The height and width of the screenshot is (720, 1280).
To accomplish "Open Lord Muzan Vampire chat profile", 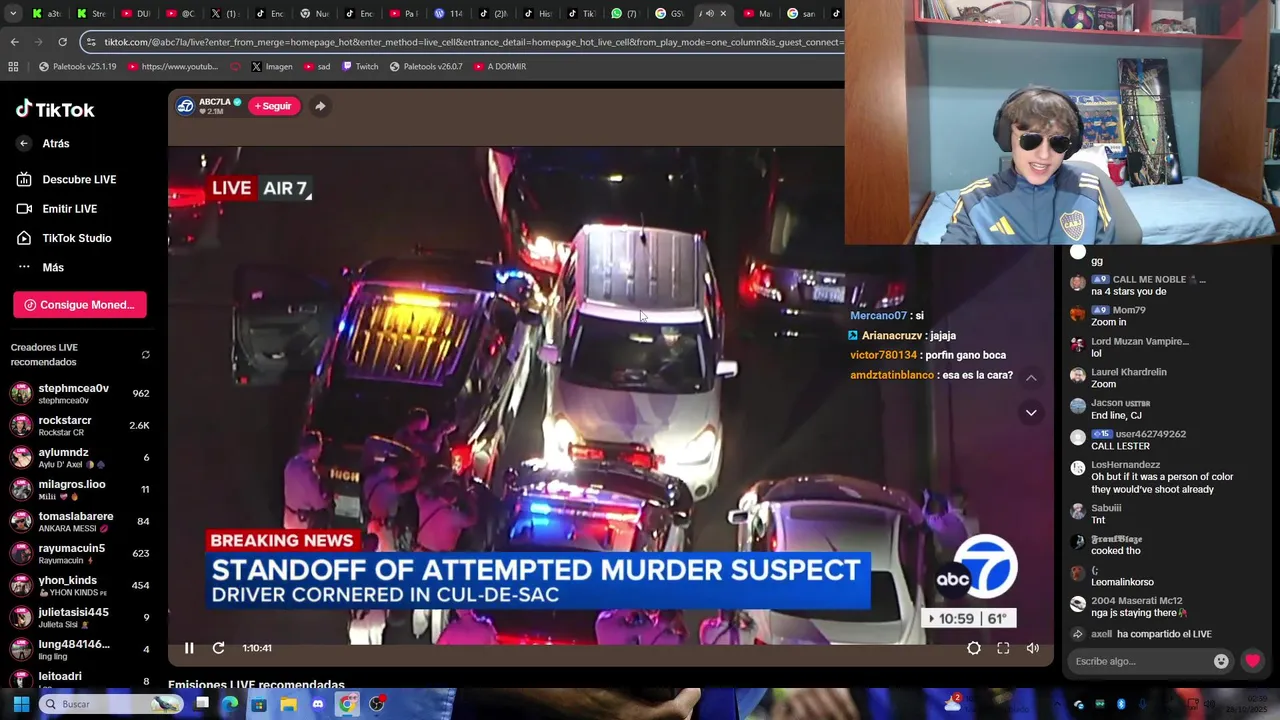I will tap(1139, 342).
